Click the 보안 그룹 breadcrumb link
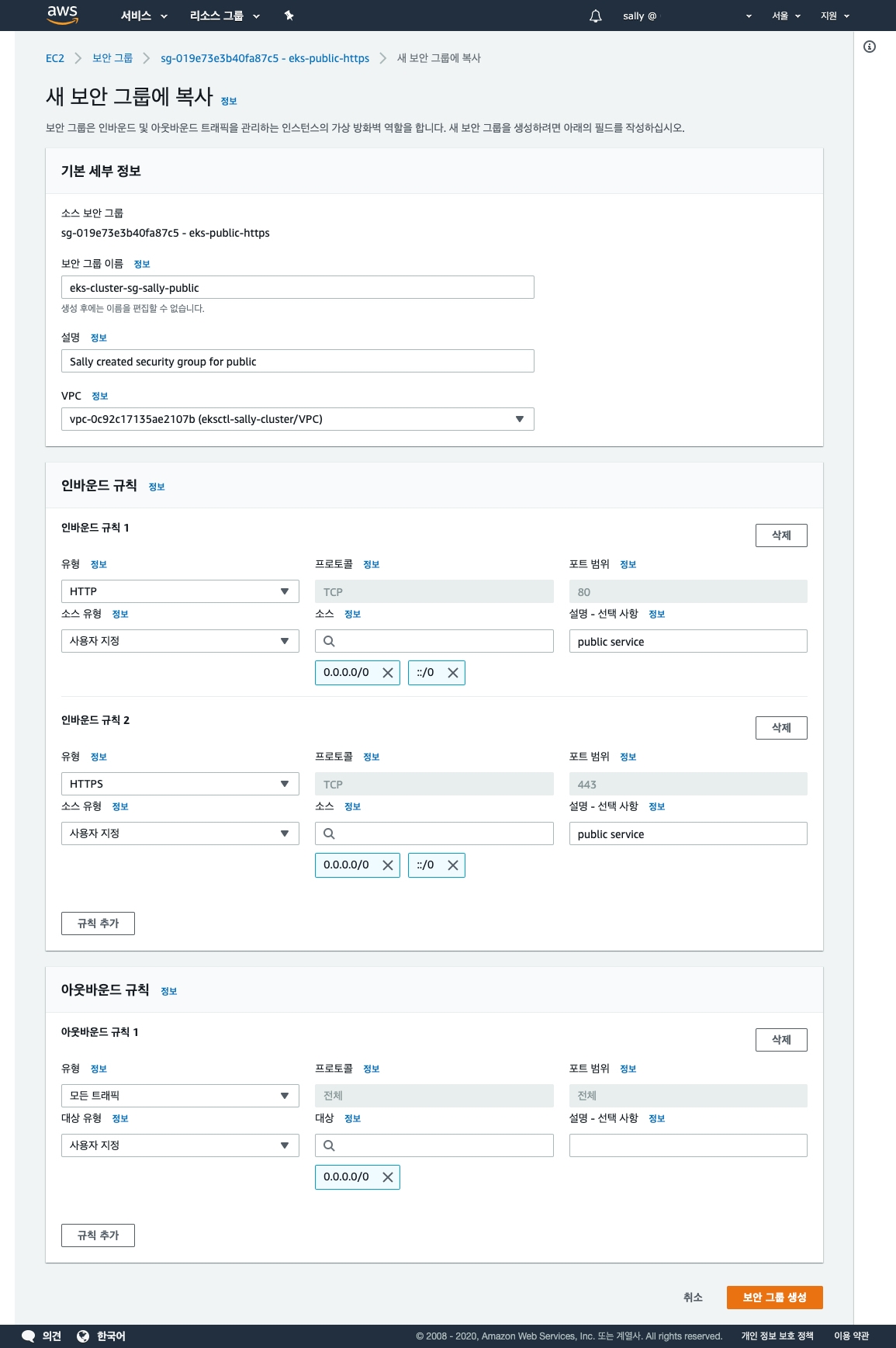 pos(112,58)
